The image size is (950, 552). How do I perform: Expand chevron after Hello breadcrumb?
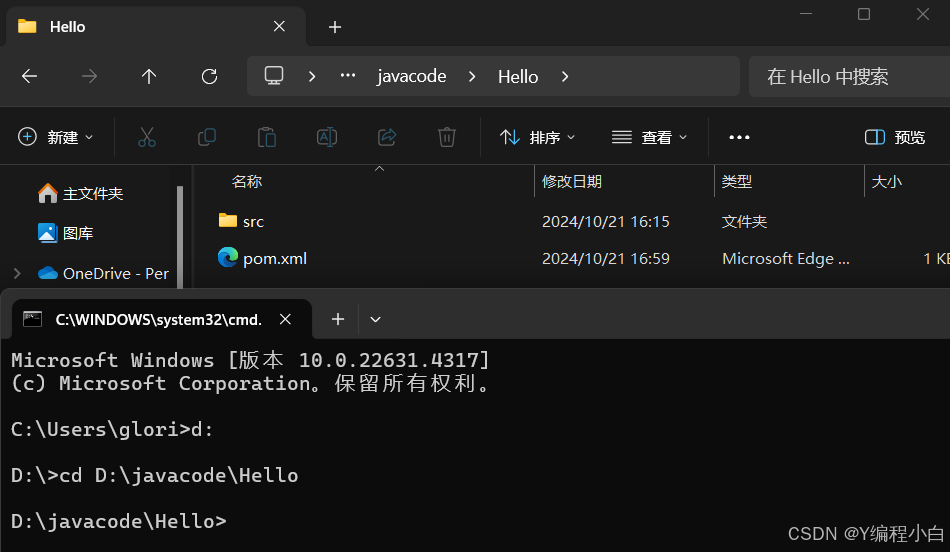tap(565, 76)
